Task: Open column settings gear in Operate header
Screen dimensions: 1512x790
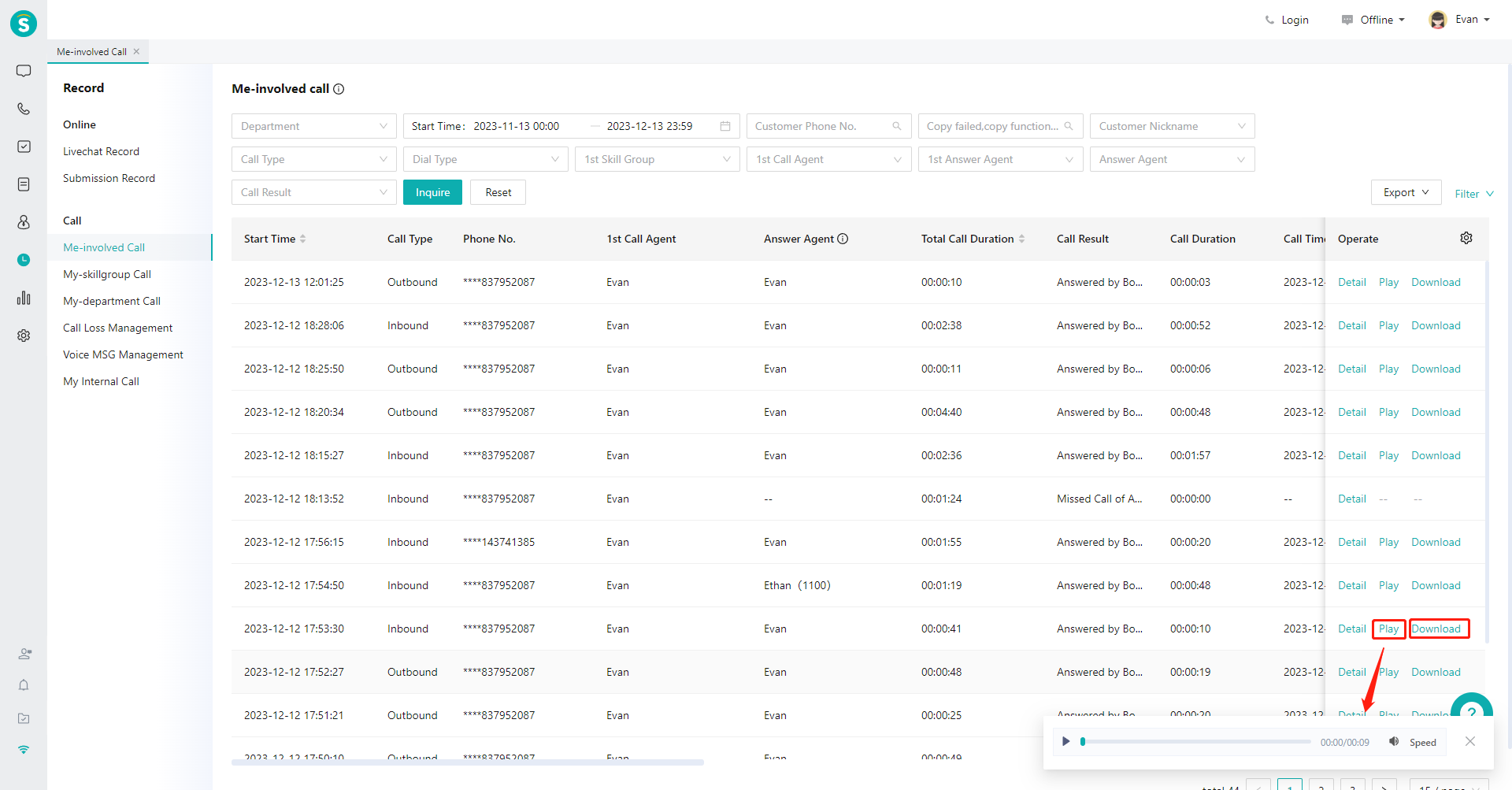Action: [1466, 238]
